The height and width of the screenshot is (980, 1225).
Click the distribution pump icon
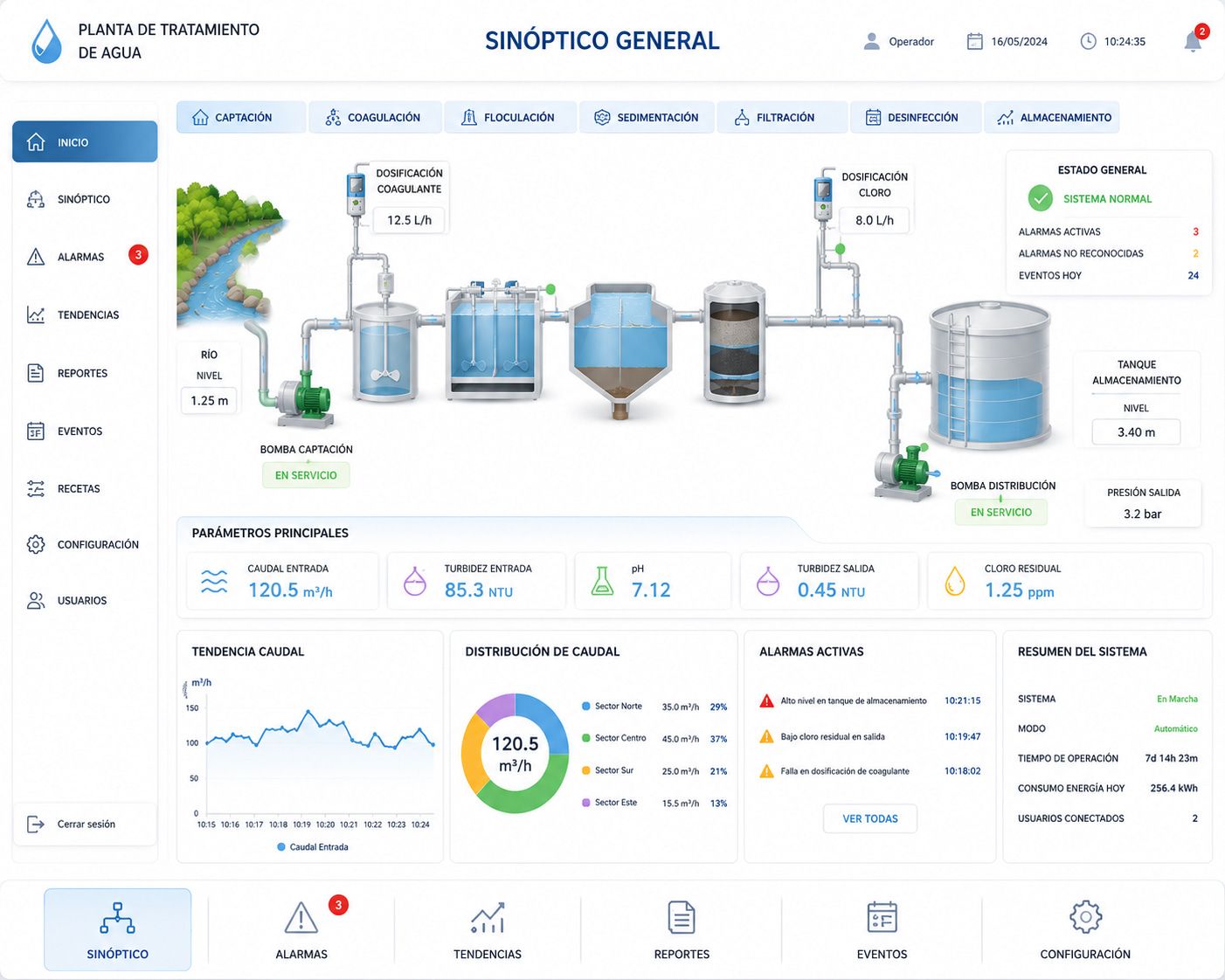click(x=904, y=472)
